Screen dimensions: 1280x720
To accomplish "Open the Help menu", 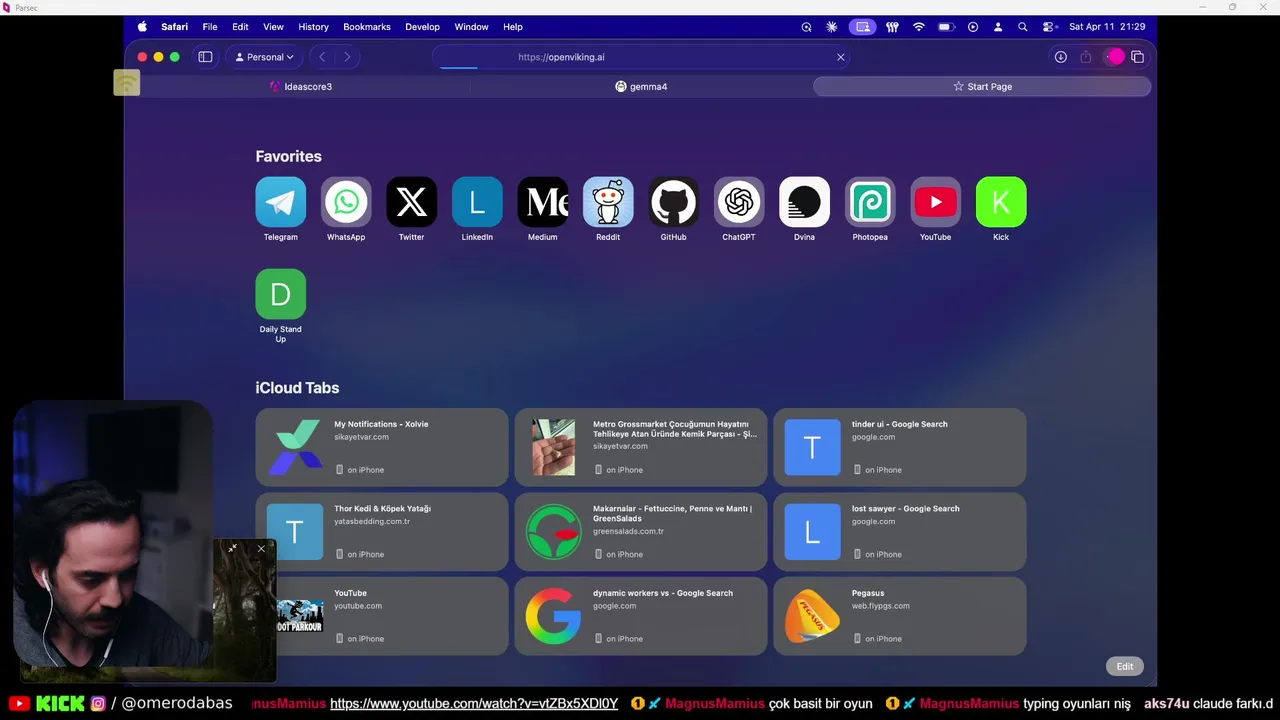I will click(x=513, y=27).
